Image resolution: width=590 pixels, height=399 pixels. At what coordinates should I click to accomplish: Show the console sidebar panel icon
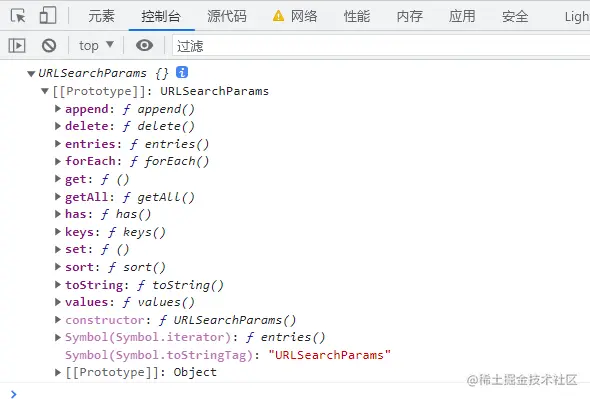(17, 46)
